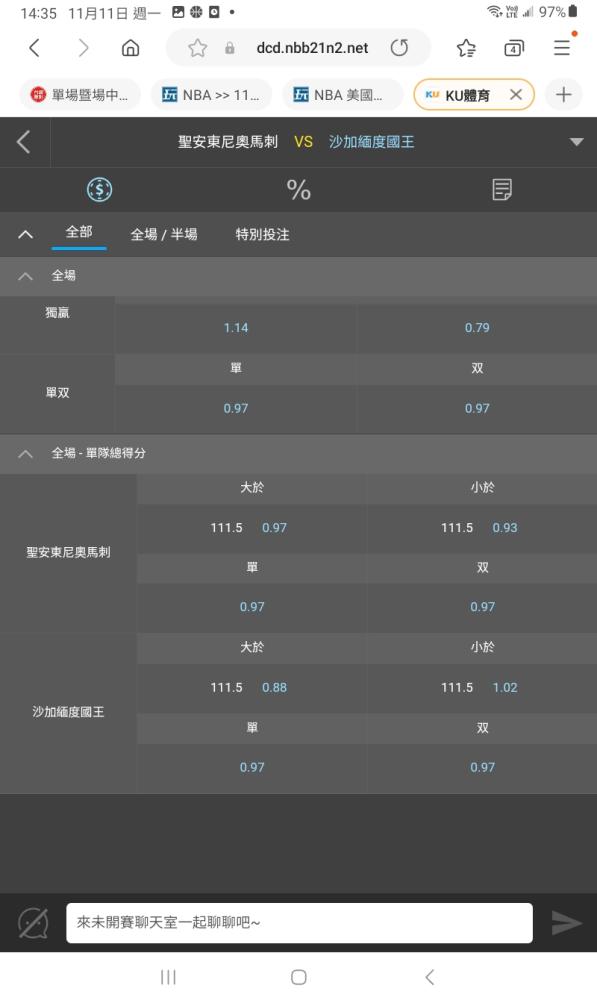The image size is (597, 1000).
Task: Bet 聖安東尼奧馬刺 双 odds 0.97
Action: click(x=482, y=607)
